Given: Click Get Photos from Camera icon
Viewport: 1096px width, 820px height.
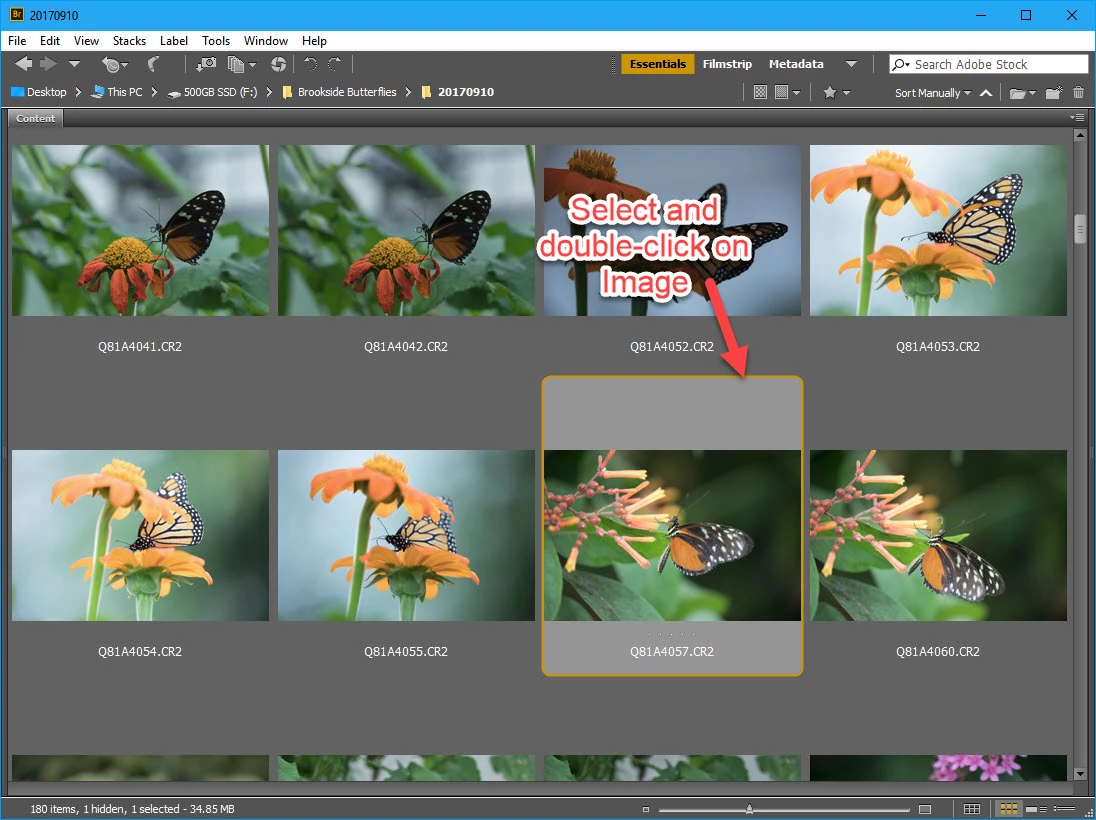Looking at the screenshot, I should point(206,64).
